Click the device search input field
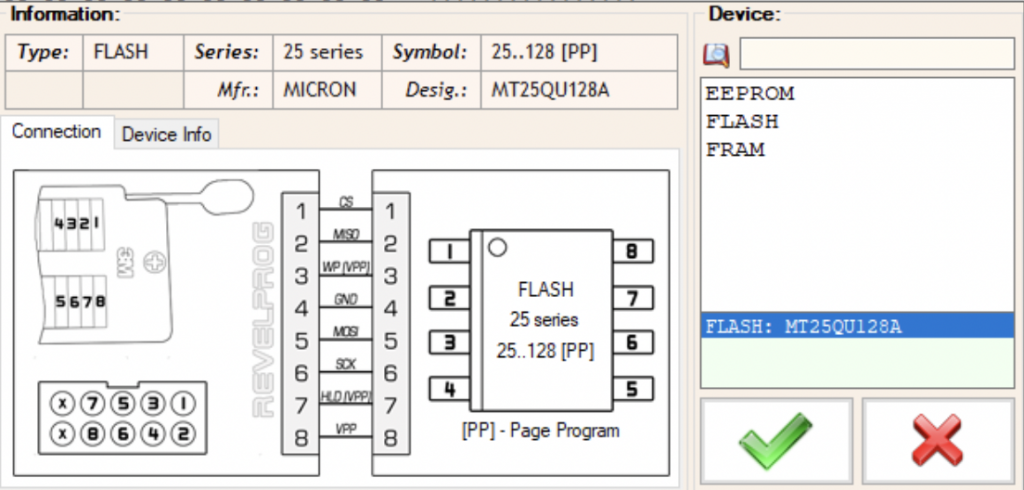1024x490 pixels. point(876,54)
